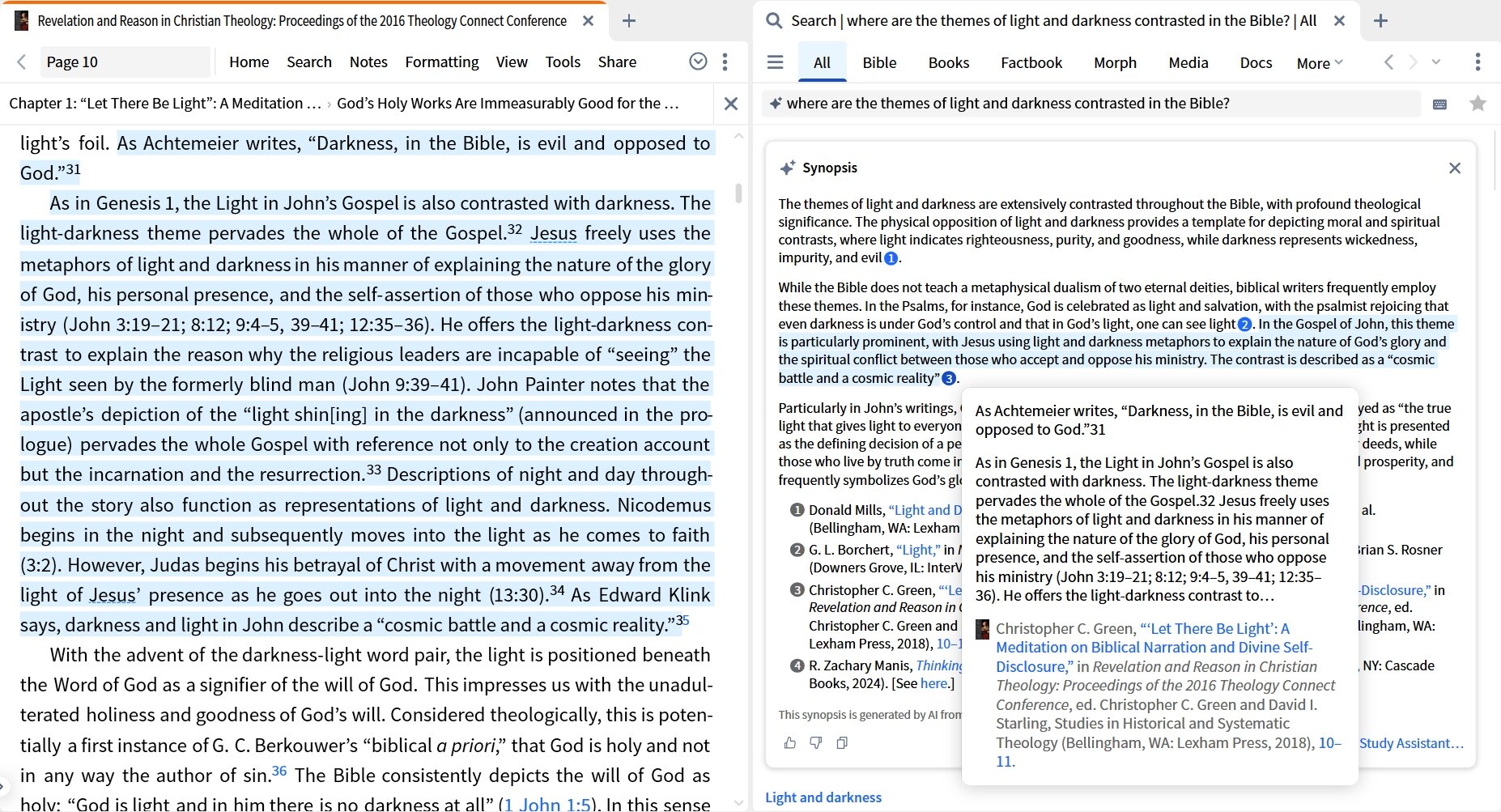Image resolution: width=1501 pixels, height=812 pixels.
Task: Click footnote 35 marker
Action: [x=682, y=620]
